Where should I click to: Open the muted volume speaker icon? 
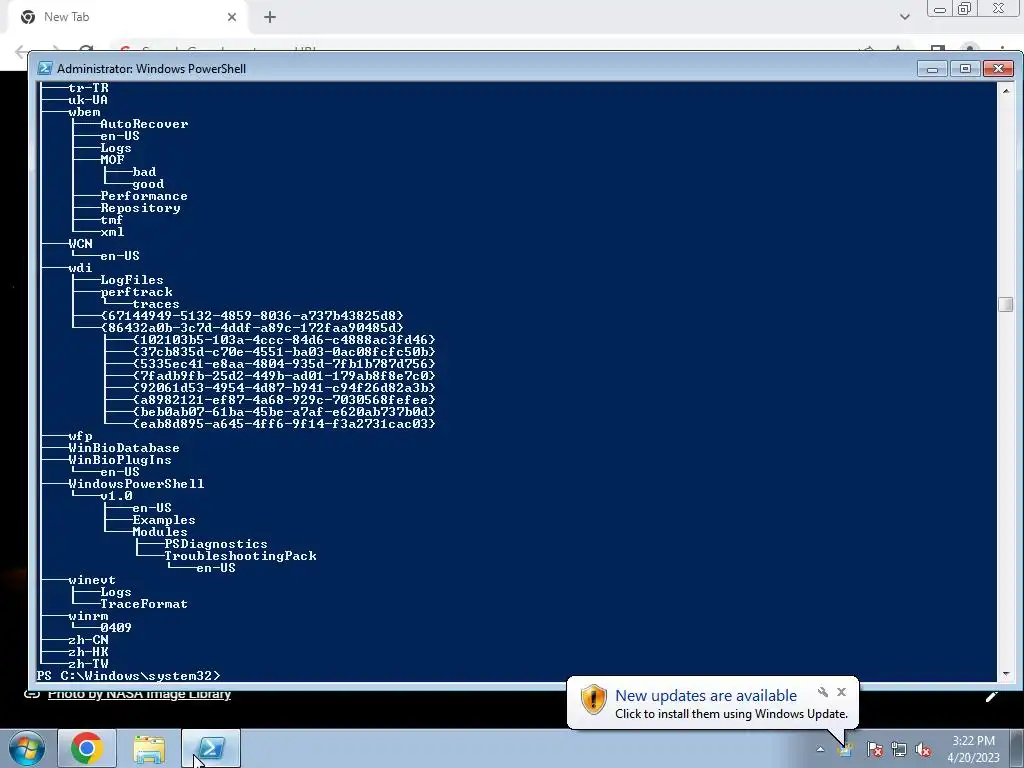923,749
